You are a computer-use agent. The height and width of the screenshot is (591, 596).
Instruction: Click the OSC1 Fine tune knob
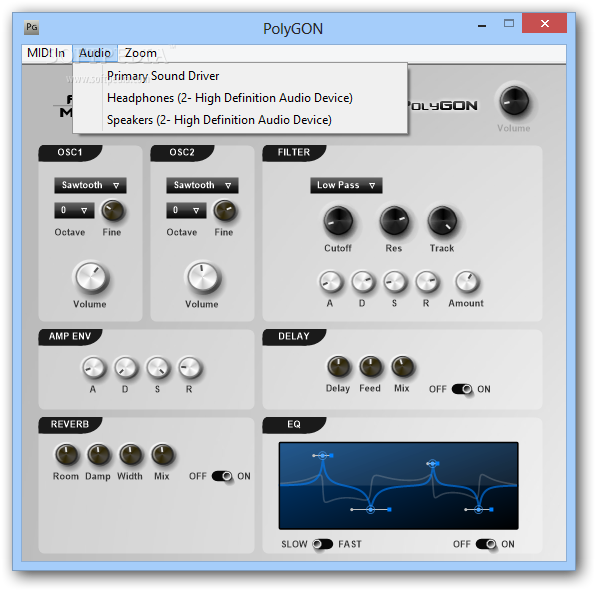[x=113, y=211]
